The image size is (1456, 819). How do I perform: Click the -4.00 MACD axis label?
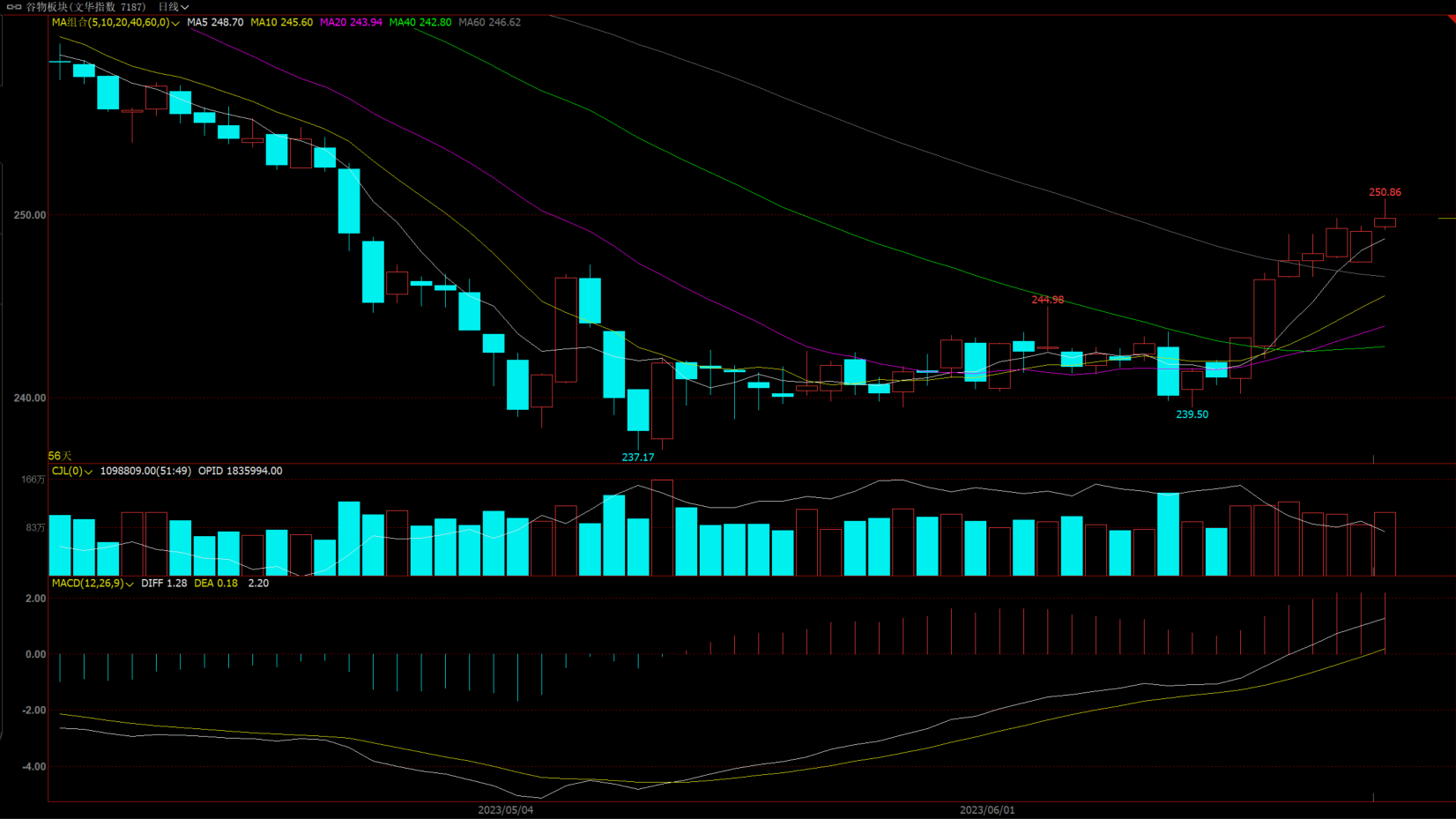[x=33, y=767]
